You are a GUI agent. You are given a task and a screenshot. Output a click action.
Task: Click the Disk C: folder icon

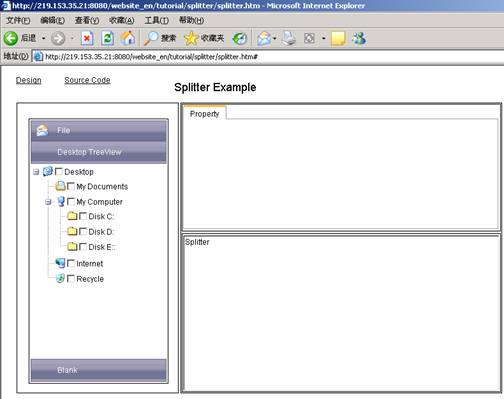[72, 216]
